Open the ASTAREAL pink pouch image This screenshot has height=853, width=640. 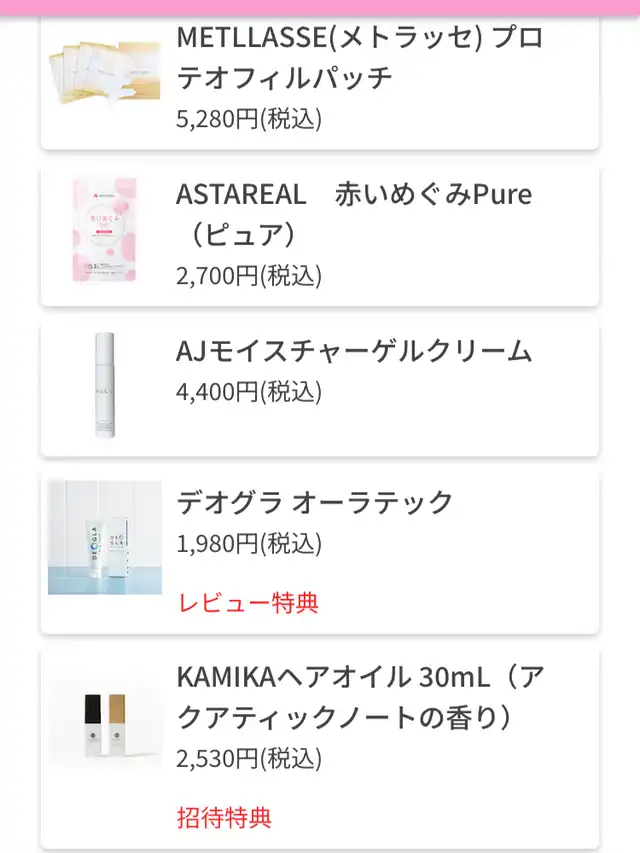[105, 230]
